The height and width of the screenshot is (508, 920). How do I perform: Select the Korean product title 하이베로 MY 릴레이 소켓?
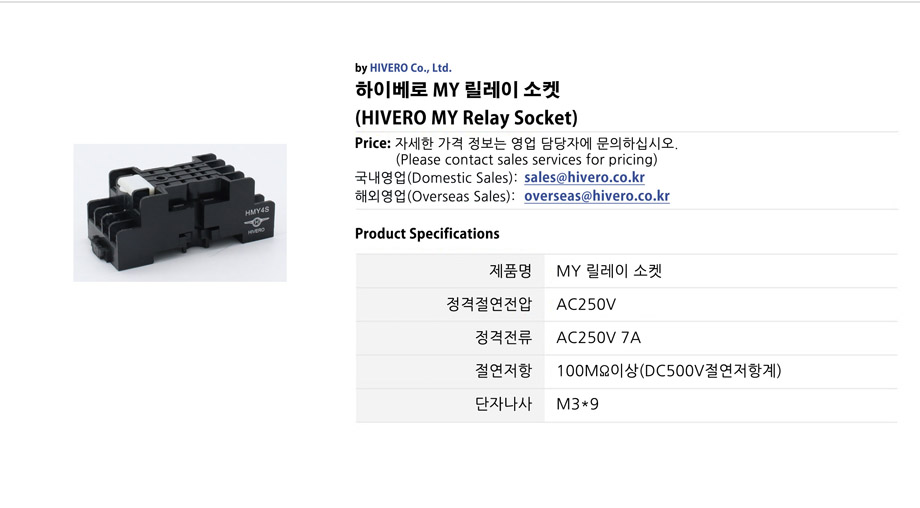(x=458, y=90)
